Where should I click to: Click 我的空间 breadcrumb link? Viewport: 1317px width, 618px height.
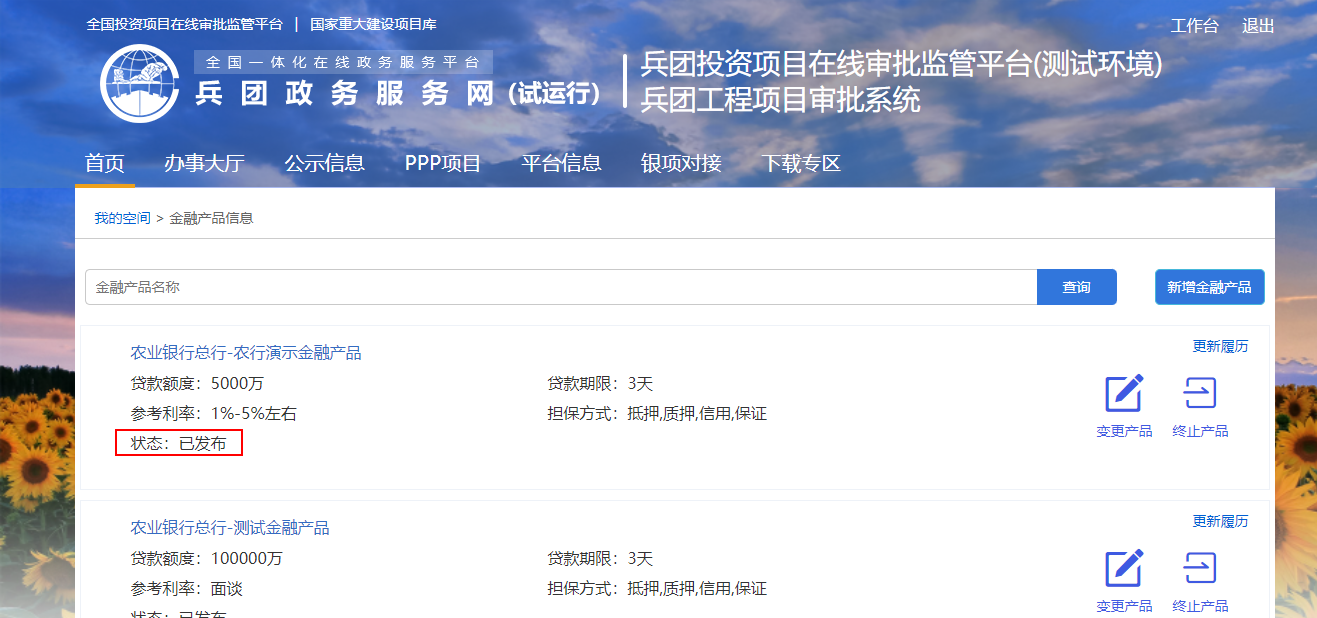click(x=122, y=218)
